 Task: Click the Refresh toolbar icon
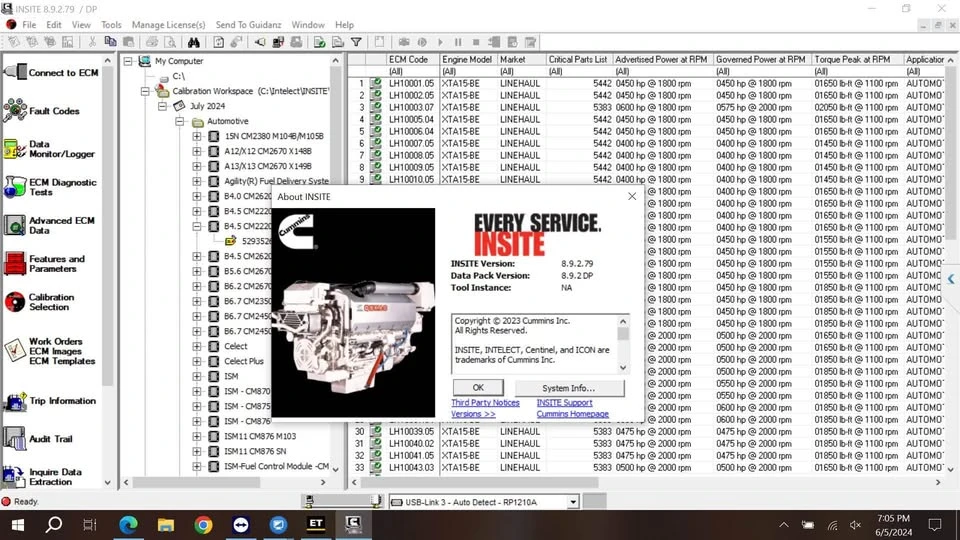(x=219, y=42)
